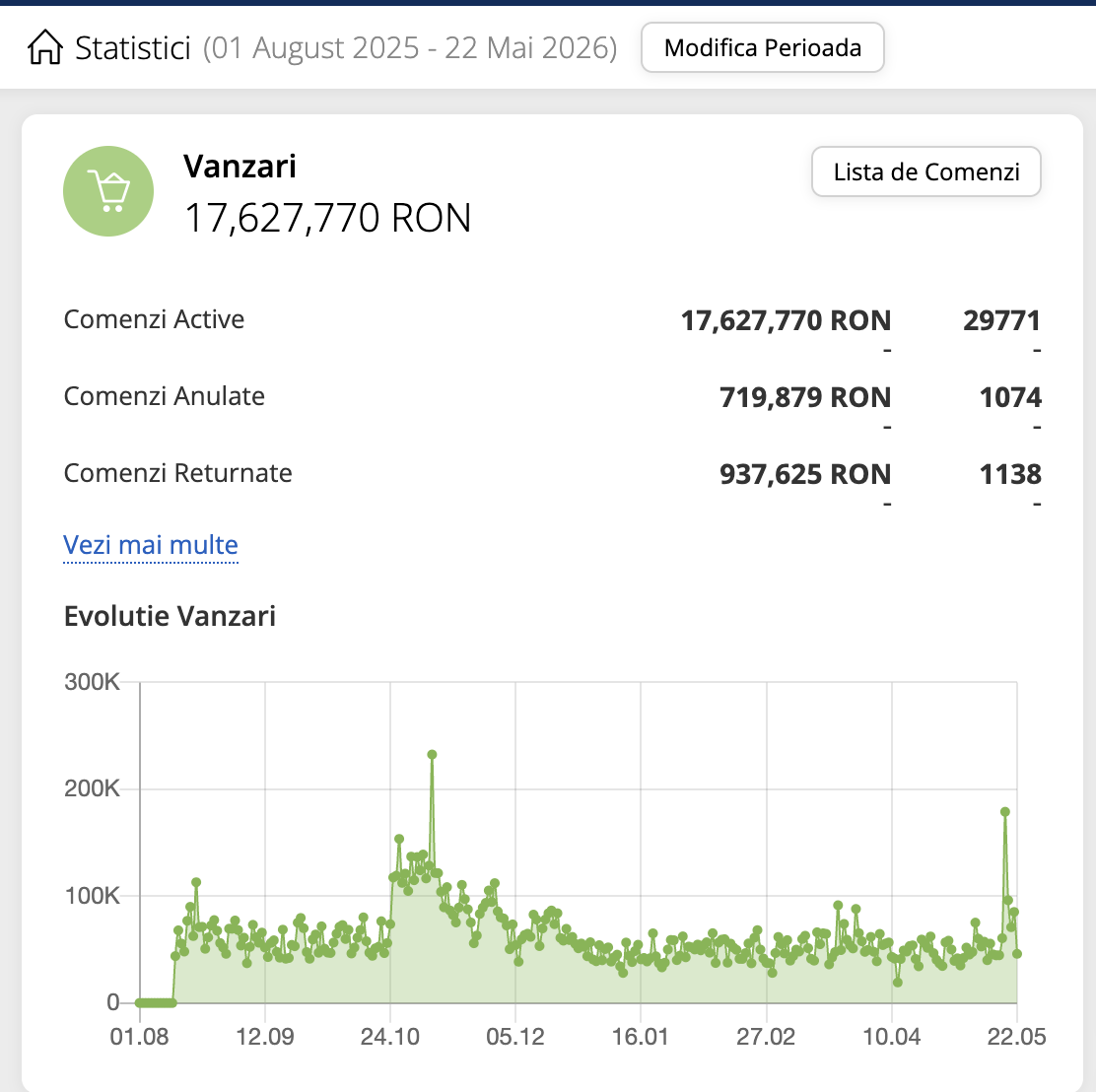The width and height of the screenshot is (1096, 1092).
Task: Click the 10.04 x-axis date label
Action: pyautogui.click(x=891, y=1036)
